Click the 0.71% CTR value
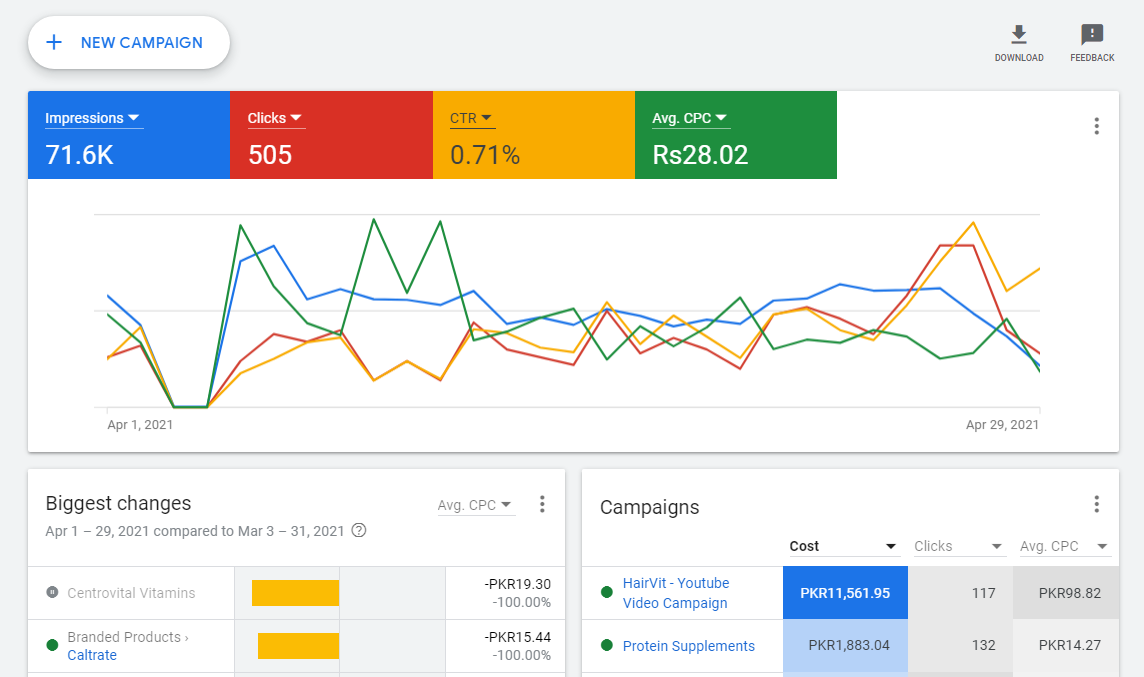The image size is (1144, 677). click(x=484, y=155)
